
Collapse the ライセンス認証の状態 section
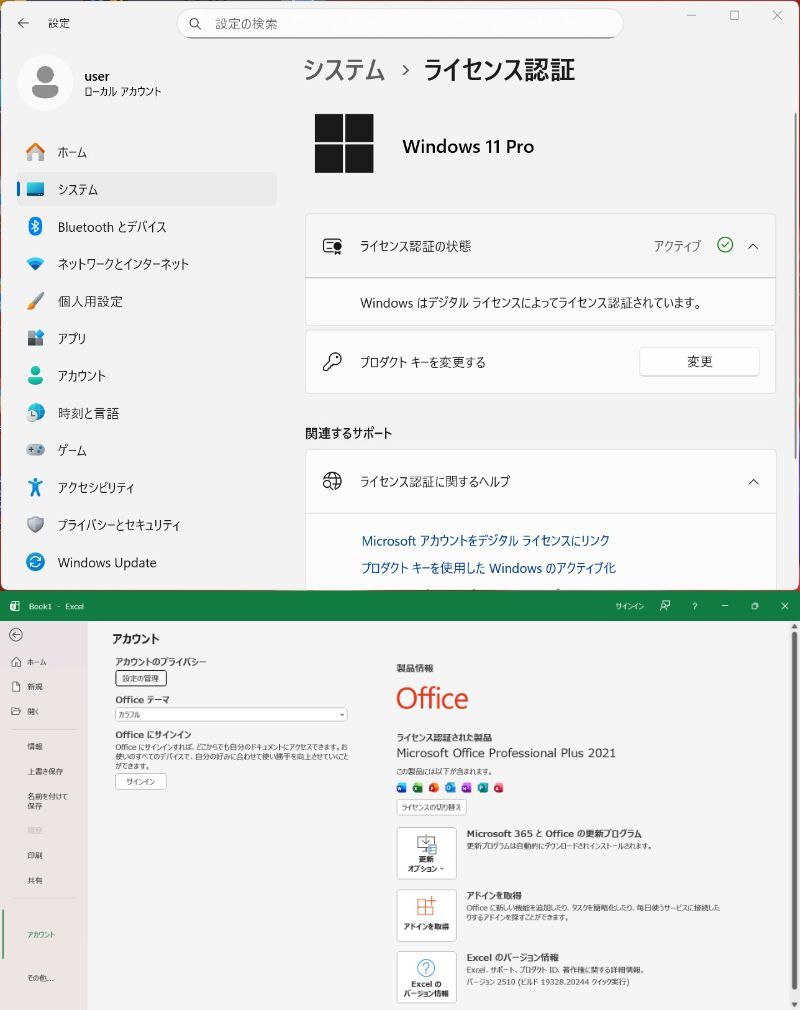(x=753, y=246)
